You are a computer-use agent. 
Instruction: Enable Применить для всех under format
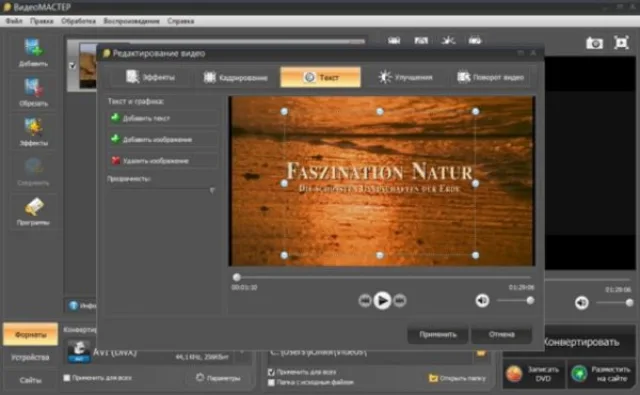[67, 378]
